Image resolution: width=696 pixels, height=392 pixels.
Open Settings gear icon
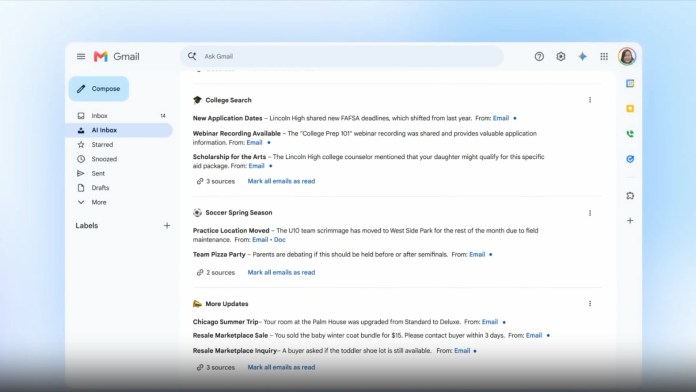[x=561, y=56]
